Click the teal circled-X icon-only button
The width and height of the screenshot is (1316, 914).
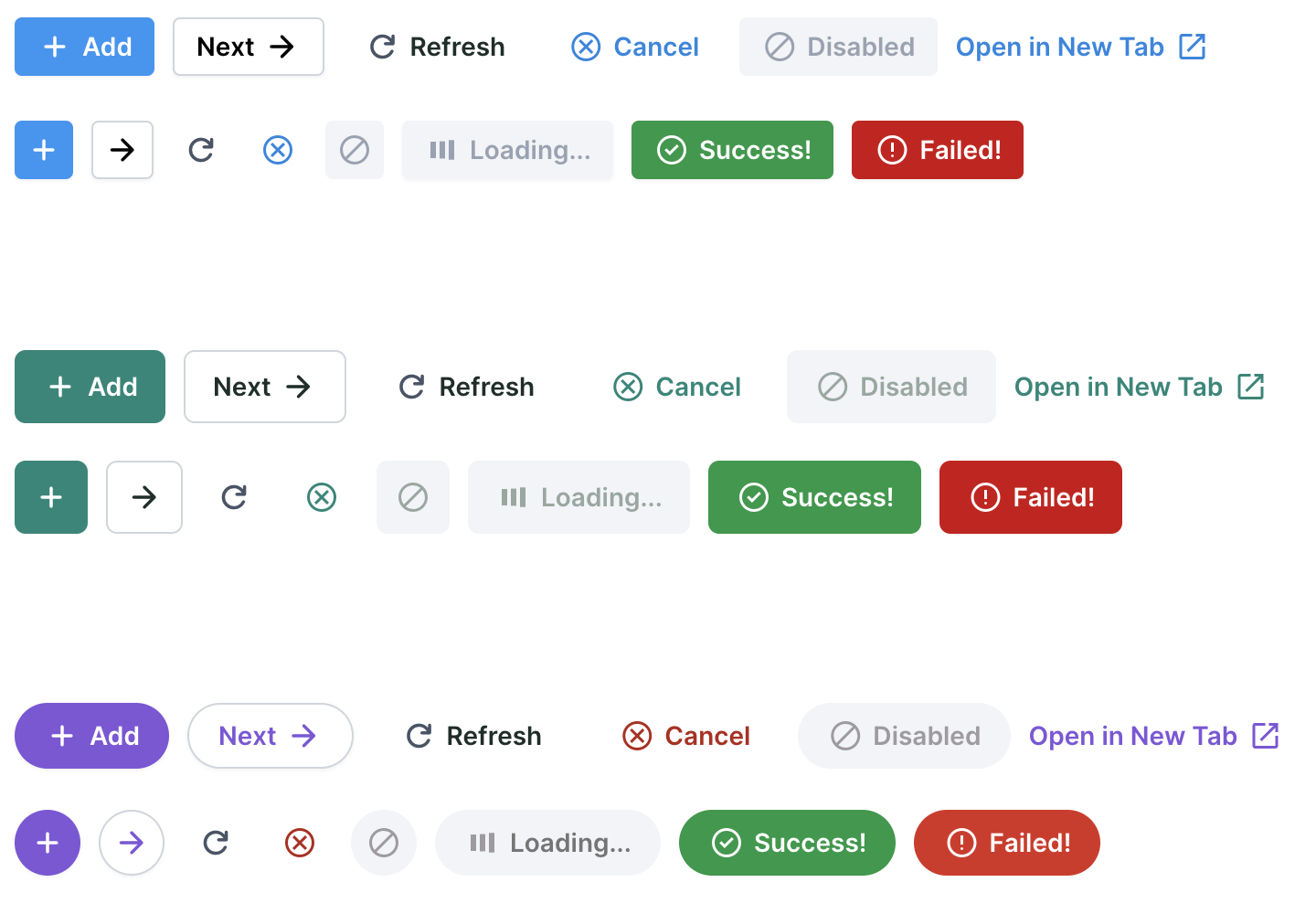tap(322, 497)
